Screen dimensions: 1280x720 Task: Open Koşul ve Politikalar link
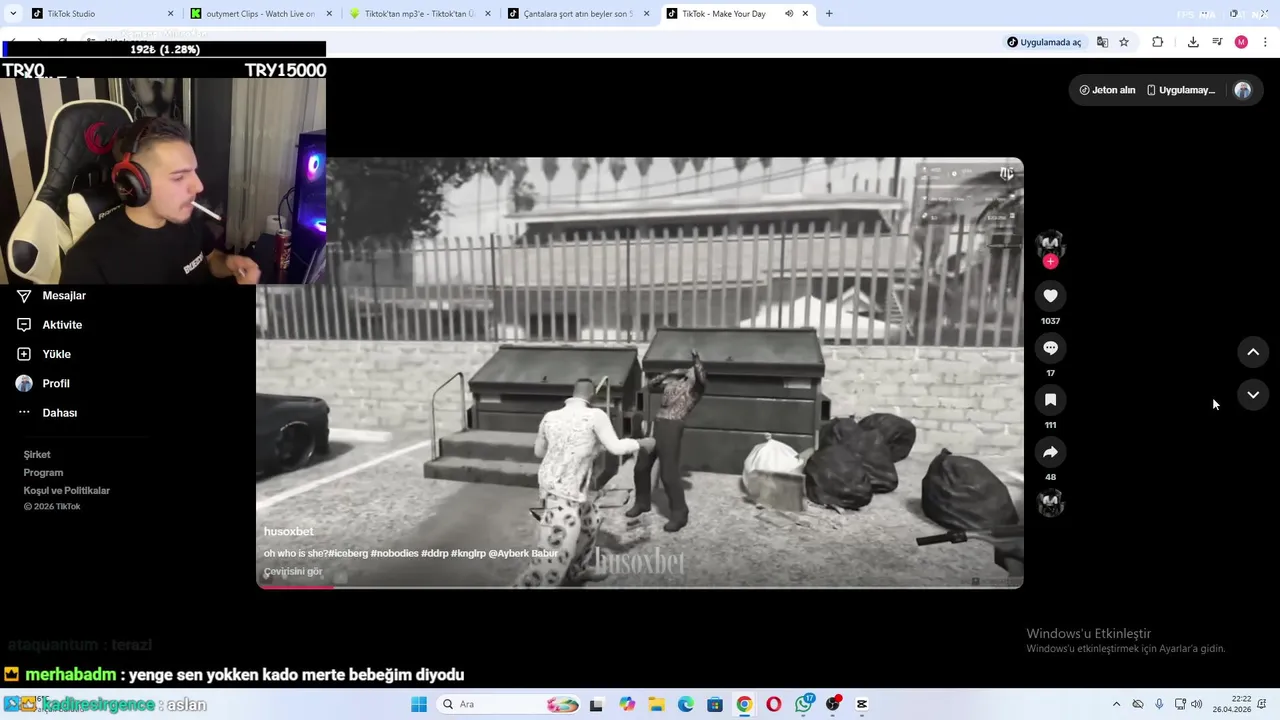67,491
